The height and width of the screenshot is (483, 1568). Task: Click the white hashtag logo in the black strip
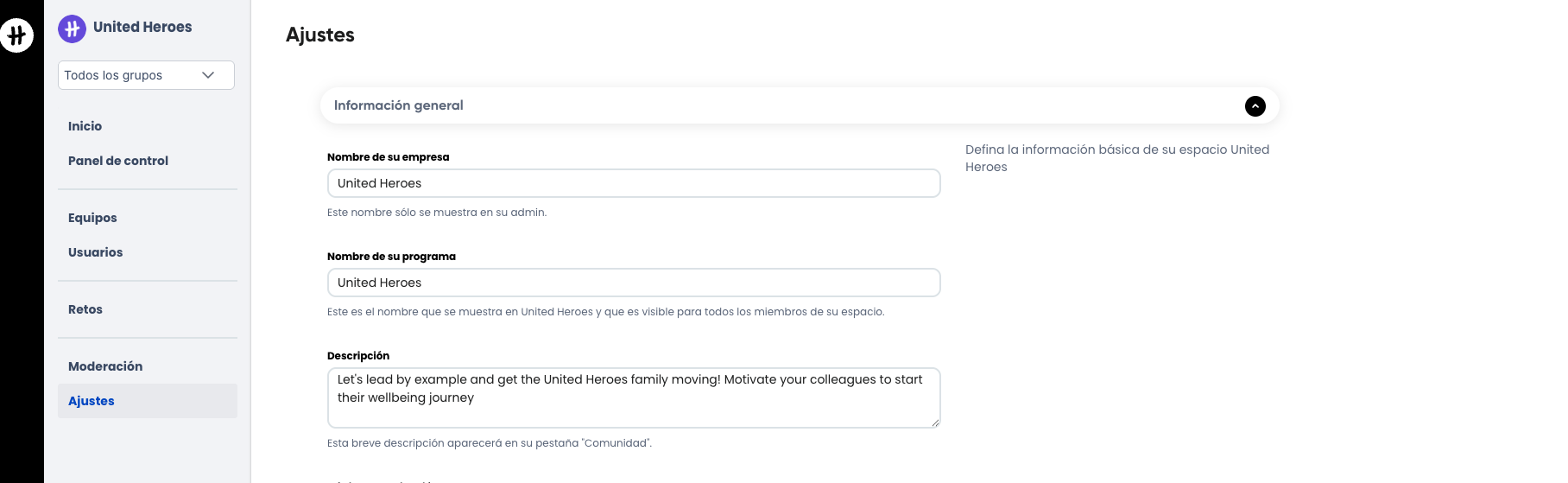tap(16, 35)
